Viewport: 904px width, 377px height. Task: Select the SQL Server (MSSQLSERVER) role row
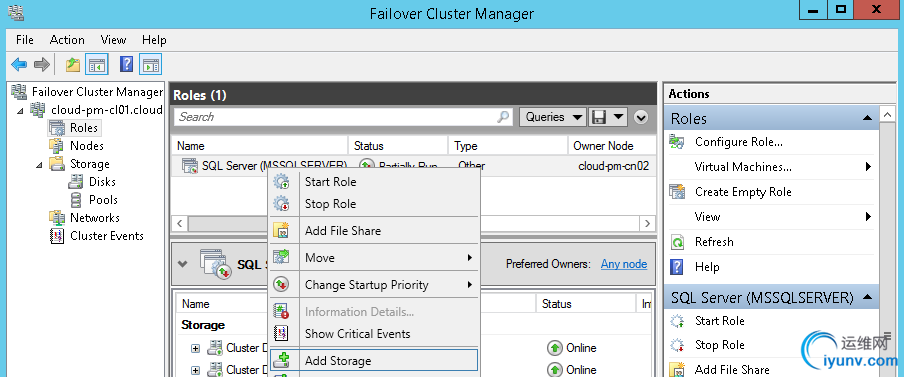click(414, 166)
